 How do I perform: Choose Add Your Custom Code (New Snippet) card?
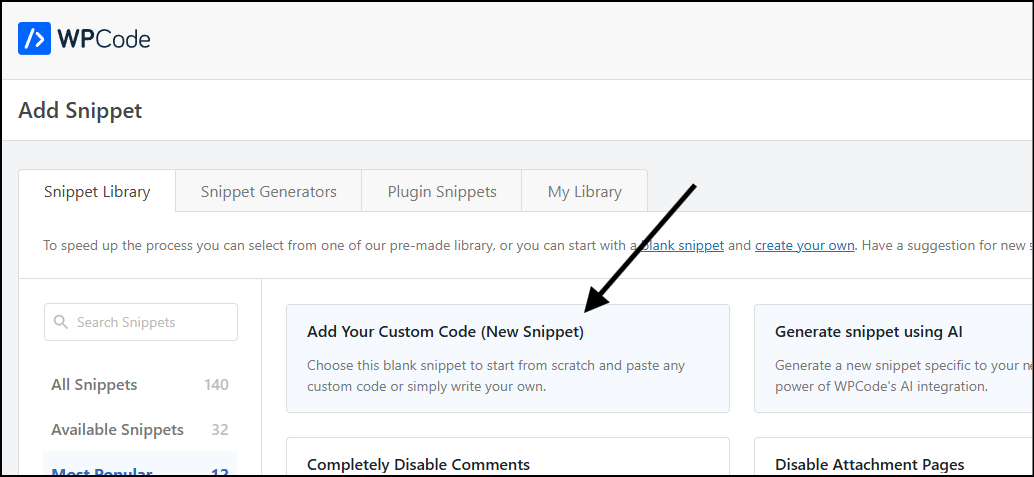pyautogui.click(x=508, y=358)
